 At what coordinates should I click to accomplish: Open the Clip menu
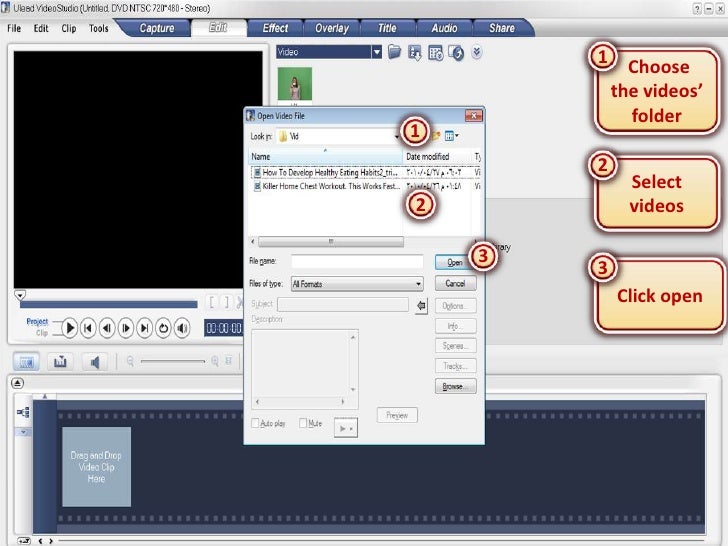coord(69,28)
